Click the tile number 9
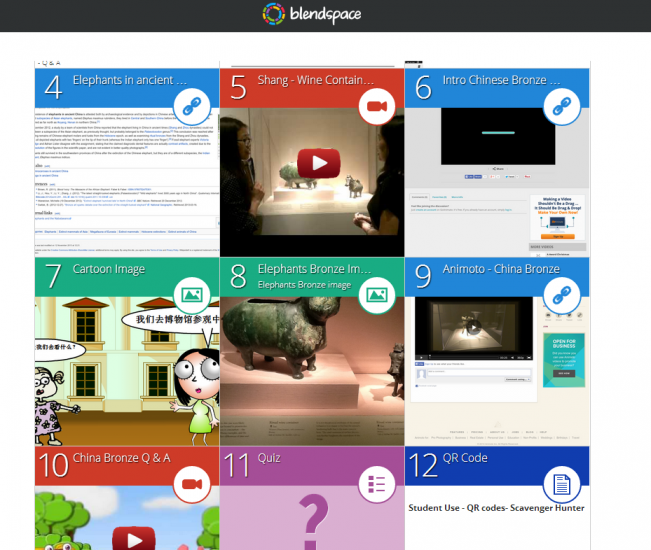651x550 pixels. (423, 276)
